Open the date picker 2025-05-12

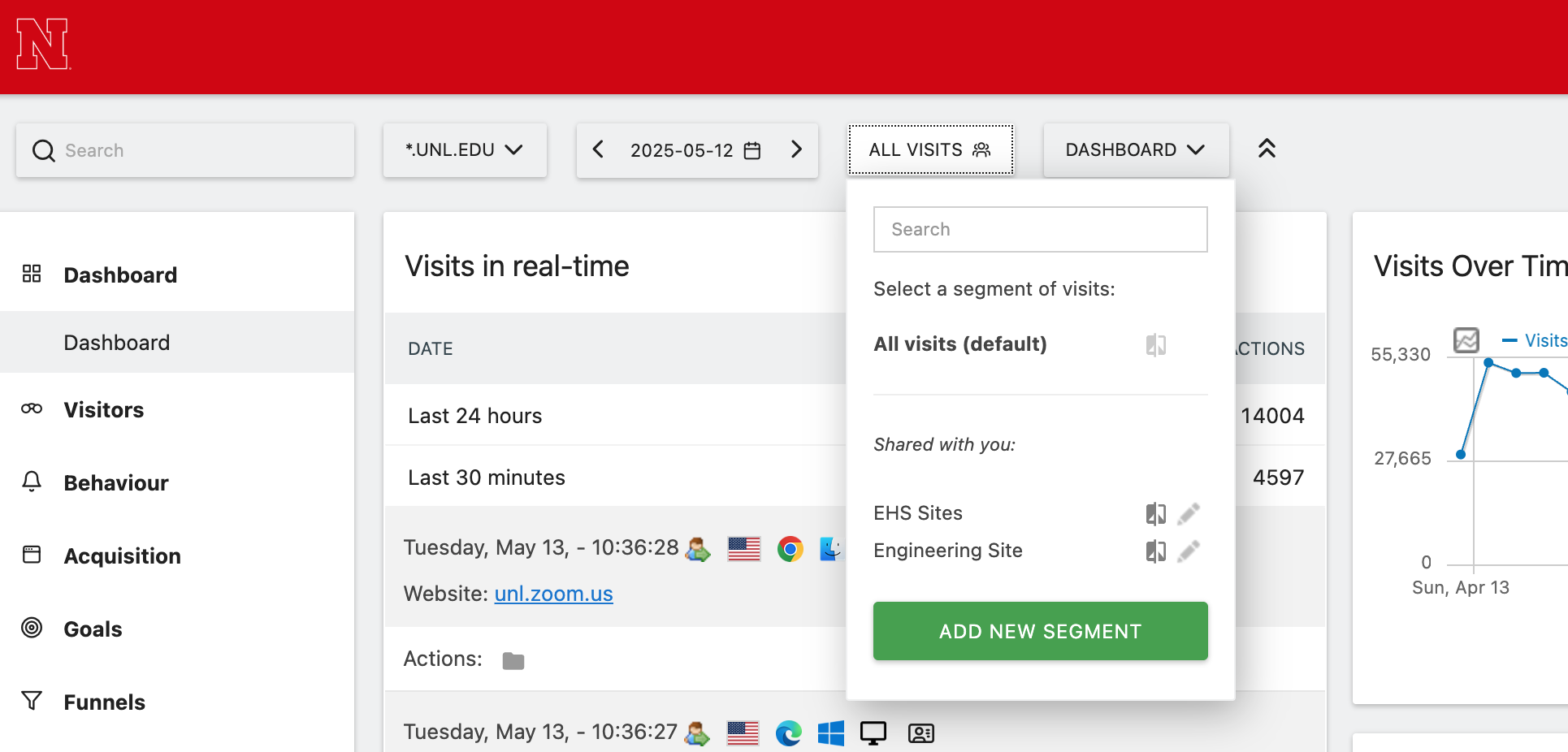pyautogui.click(x=695, y=150)
